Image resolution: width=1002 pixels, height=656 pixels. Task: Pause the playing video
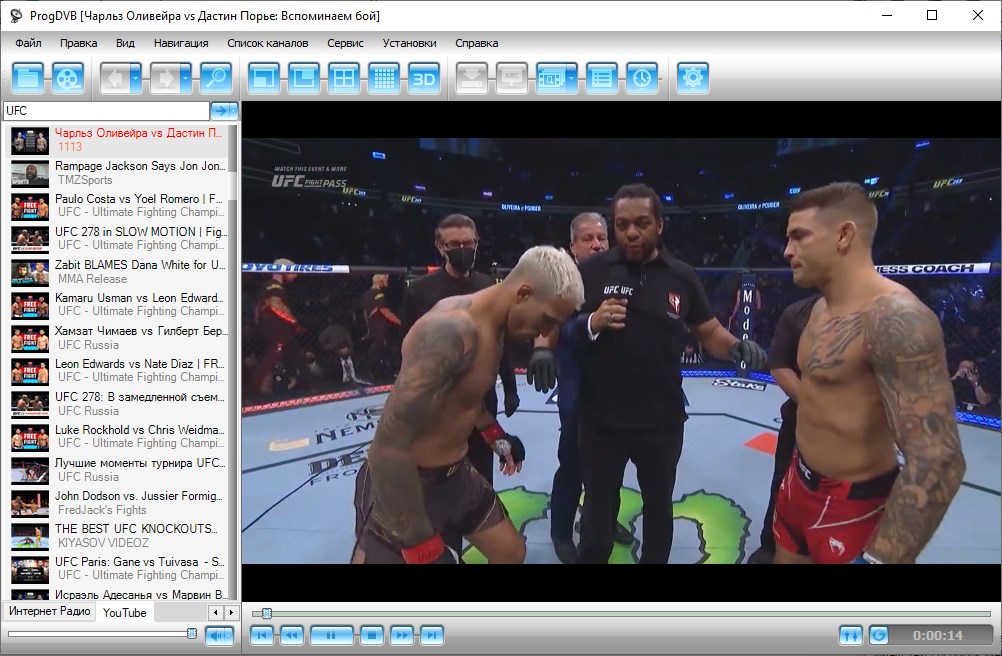coord(331,635)
